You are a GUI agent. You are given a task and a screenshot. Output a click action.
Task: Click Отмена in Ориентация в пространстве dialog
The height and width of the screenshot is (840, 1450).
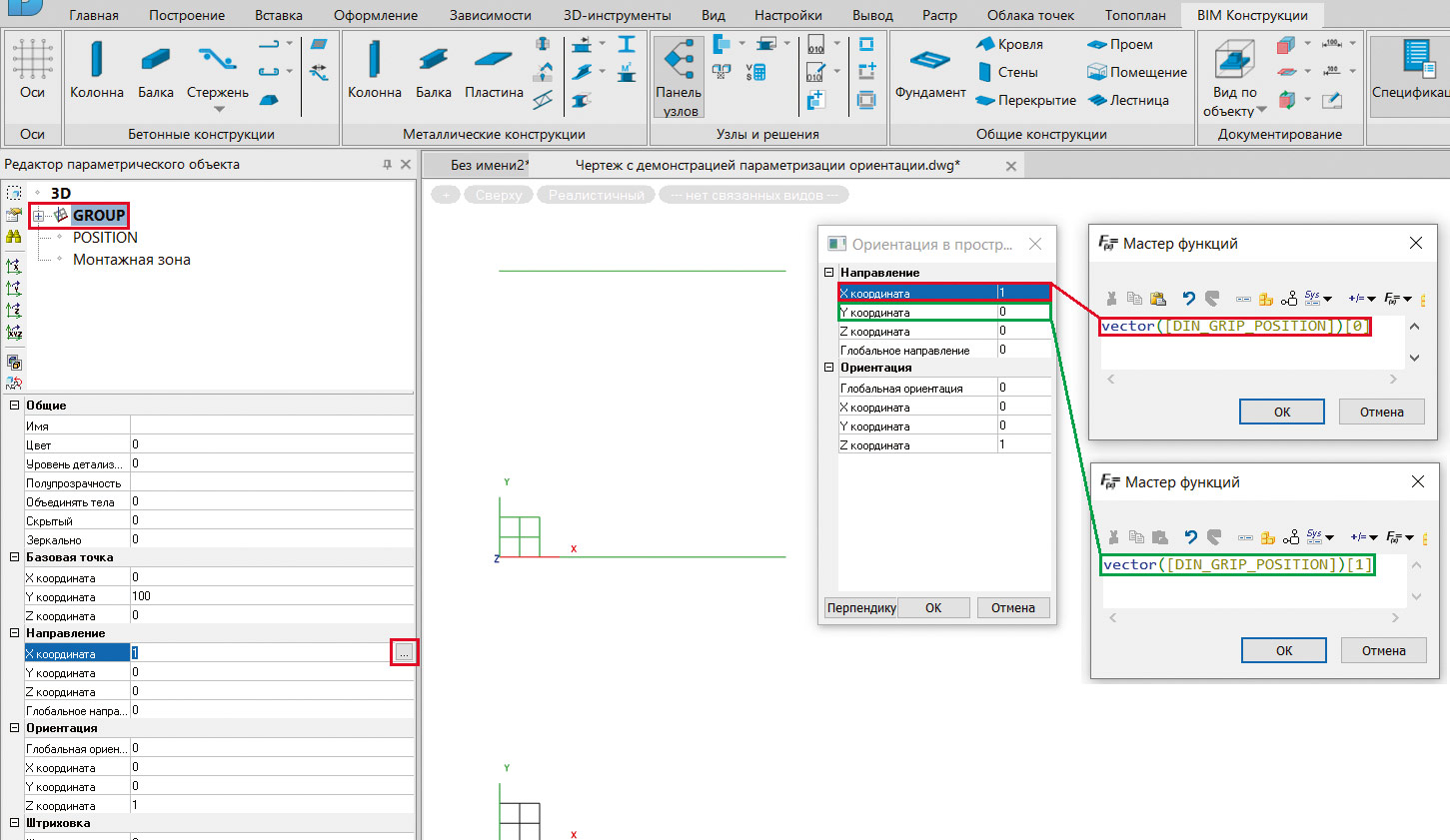[1013, 607]
